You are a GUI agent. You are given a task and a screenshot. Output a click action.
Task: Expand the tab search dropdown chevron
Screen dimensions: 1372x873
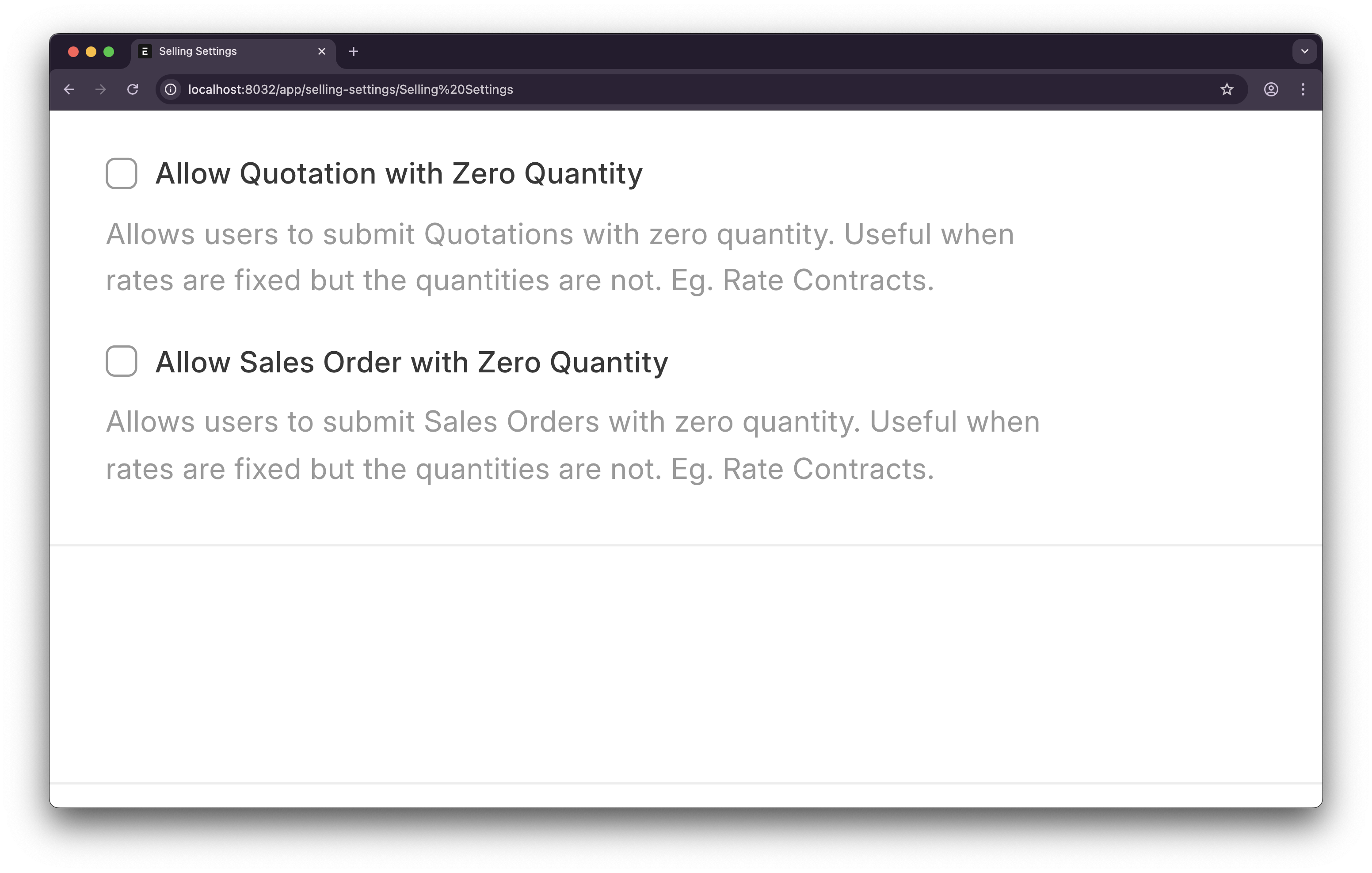pyautogui.click(x=1304, y=51)
